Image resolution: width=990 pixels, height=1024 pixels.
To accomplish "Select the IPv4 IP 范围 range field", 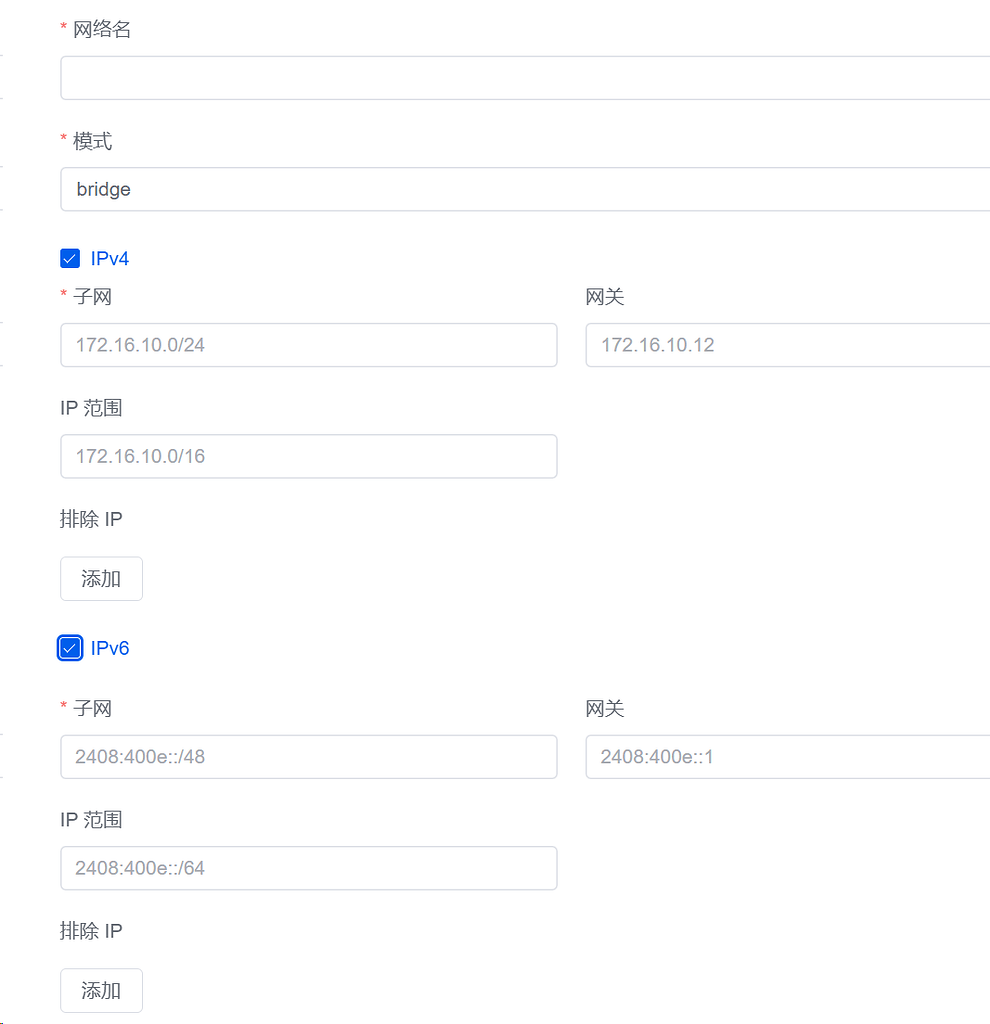I will point(308,456).
